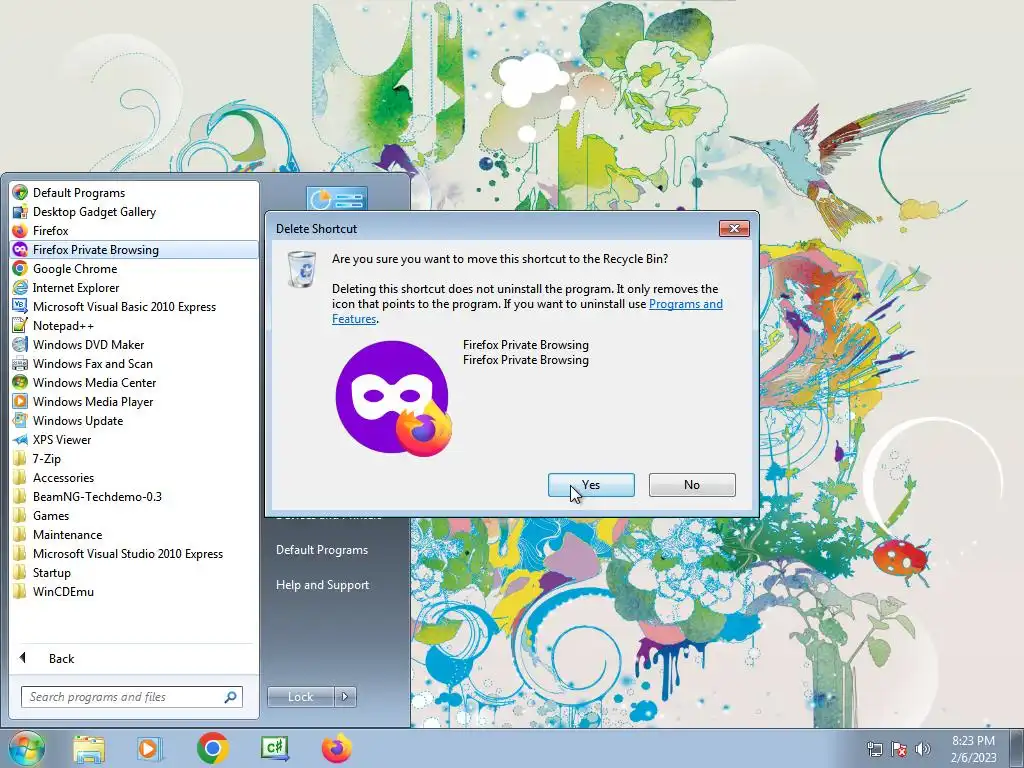This screenshot has width=1024, height=768.
Task: Click the Lock button
Action: point(300,697)
